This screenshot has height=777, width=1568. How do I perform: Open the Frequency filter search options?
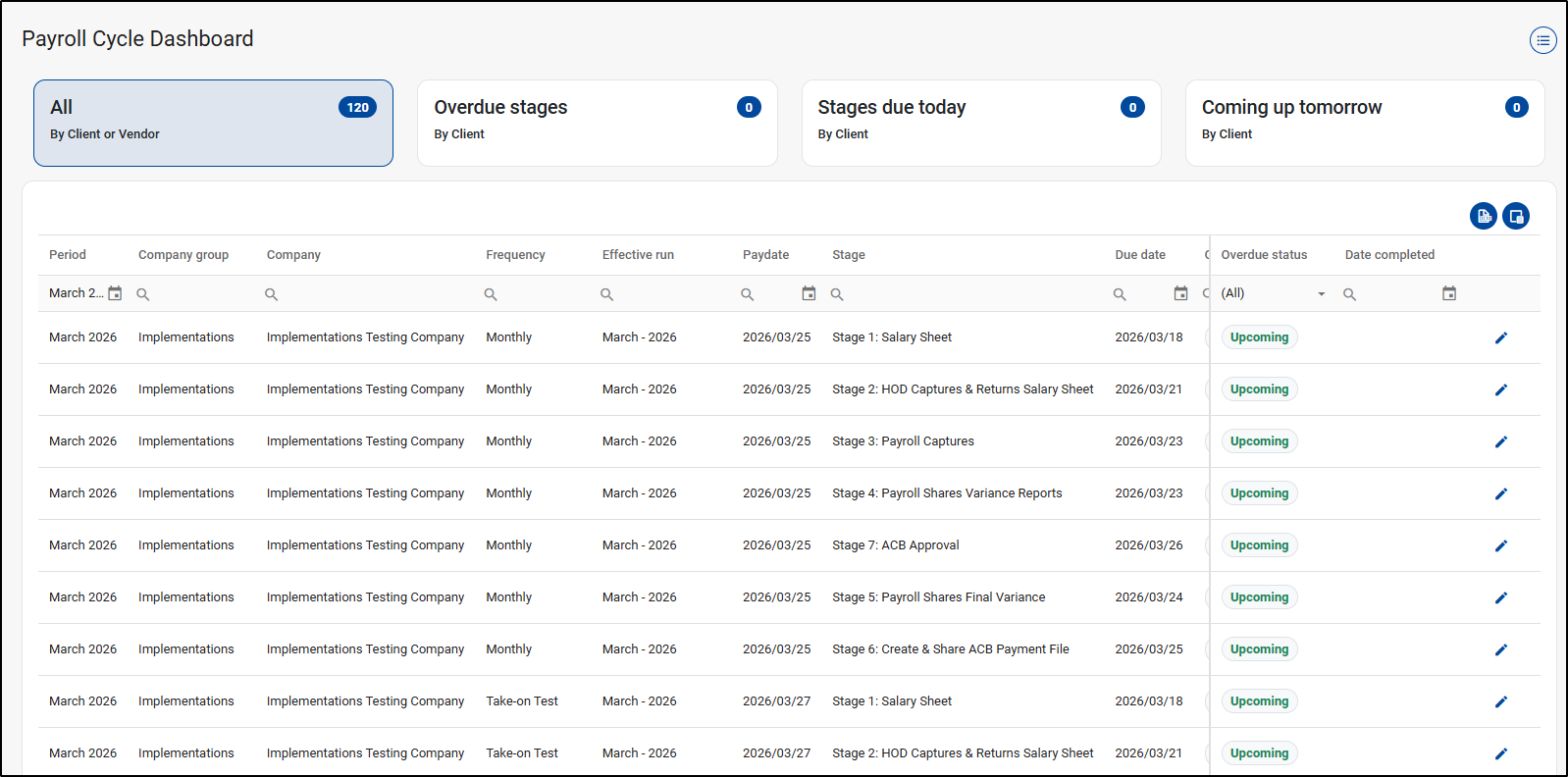click(491, 294)
